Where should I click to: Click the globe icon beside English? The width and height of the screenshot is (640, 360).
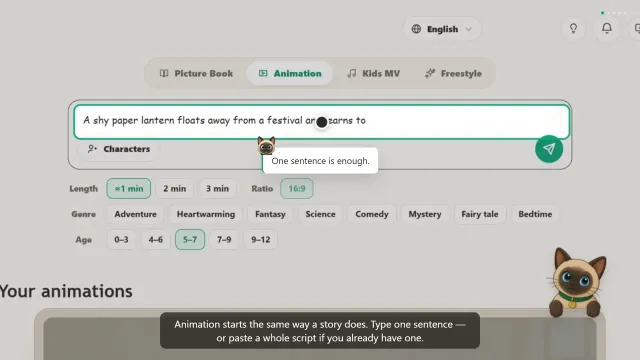pos(416,29)
